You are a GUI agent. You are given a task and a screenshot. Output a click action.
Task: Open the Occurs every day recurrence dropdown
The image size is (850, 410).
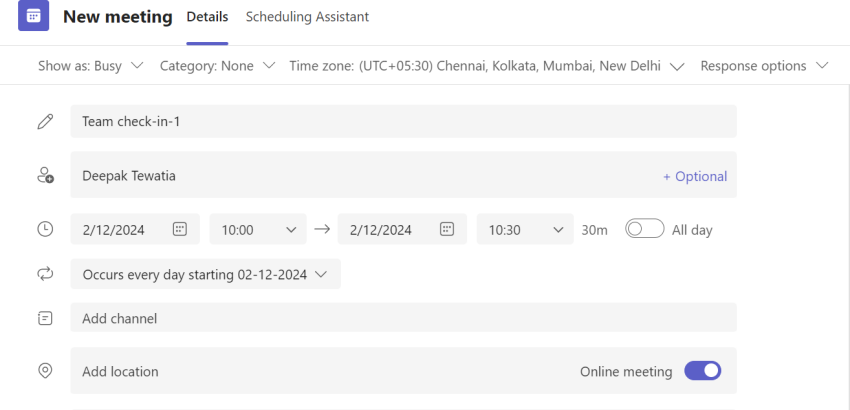[x=205, y=274]
